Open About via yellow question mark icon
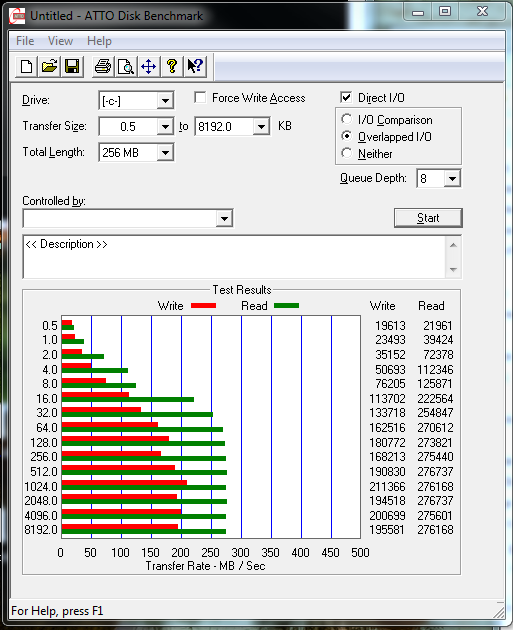 pyautogui.click(x=172, y=66)
